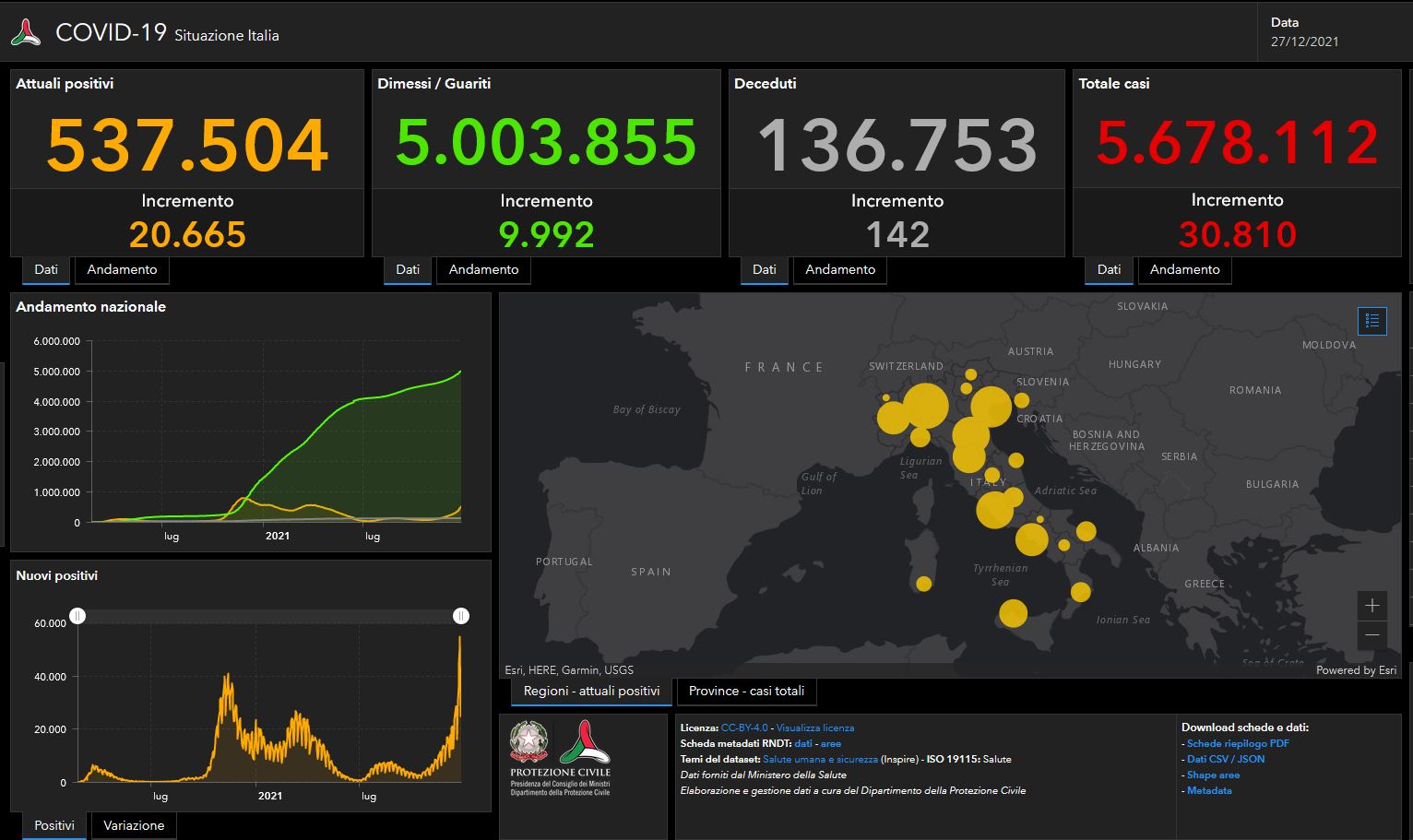
Task: Switch to Province - casi totali view
Action: 746,691
